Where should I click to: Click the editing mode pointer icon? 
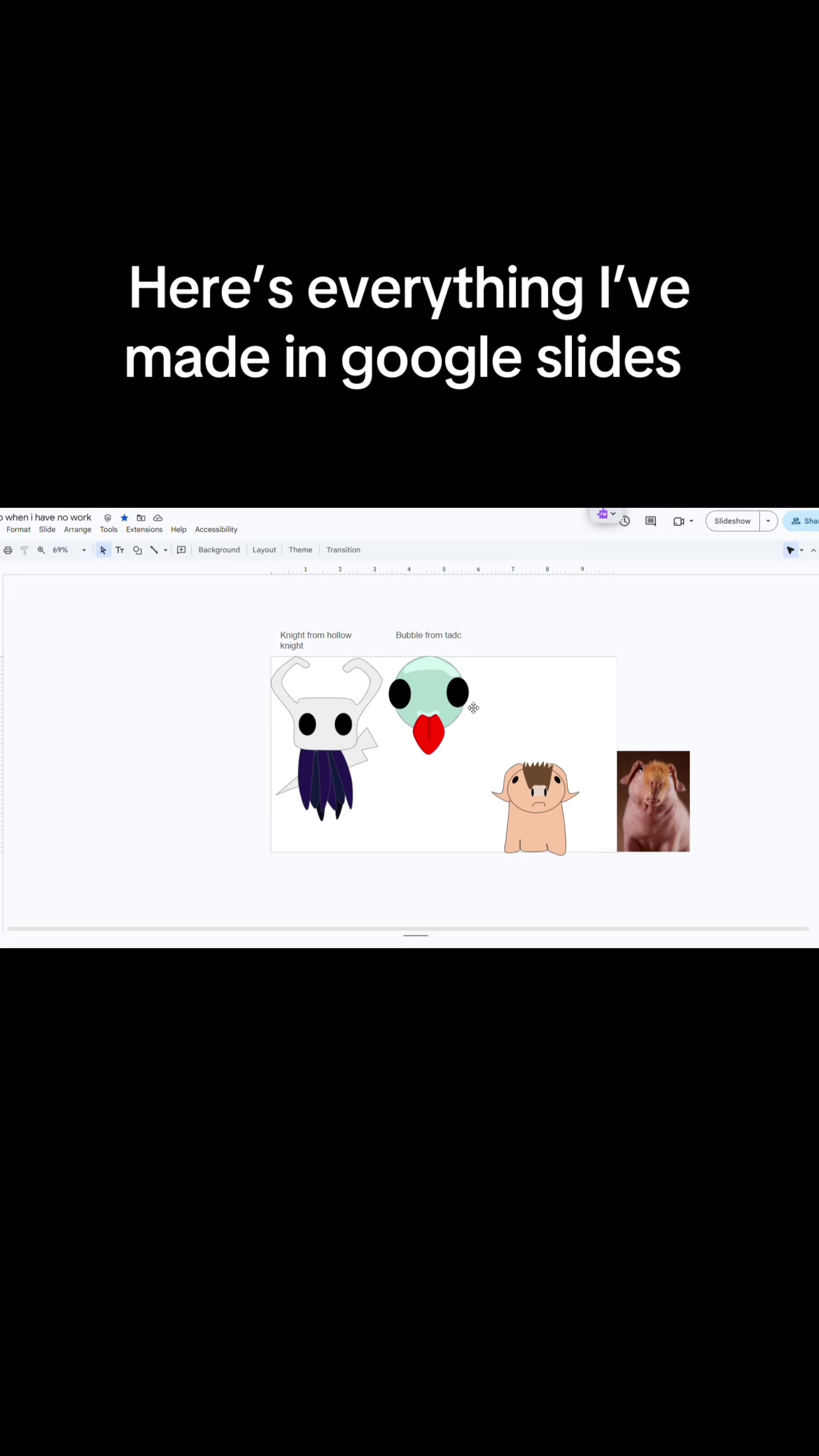(x=790, y=550)
